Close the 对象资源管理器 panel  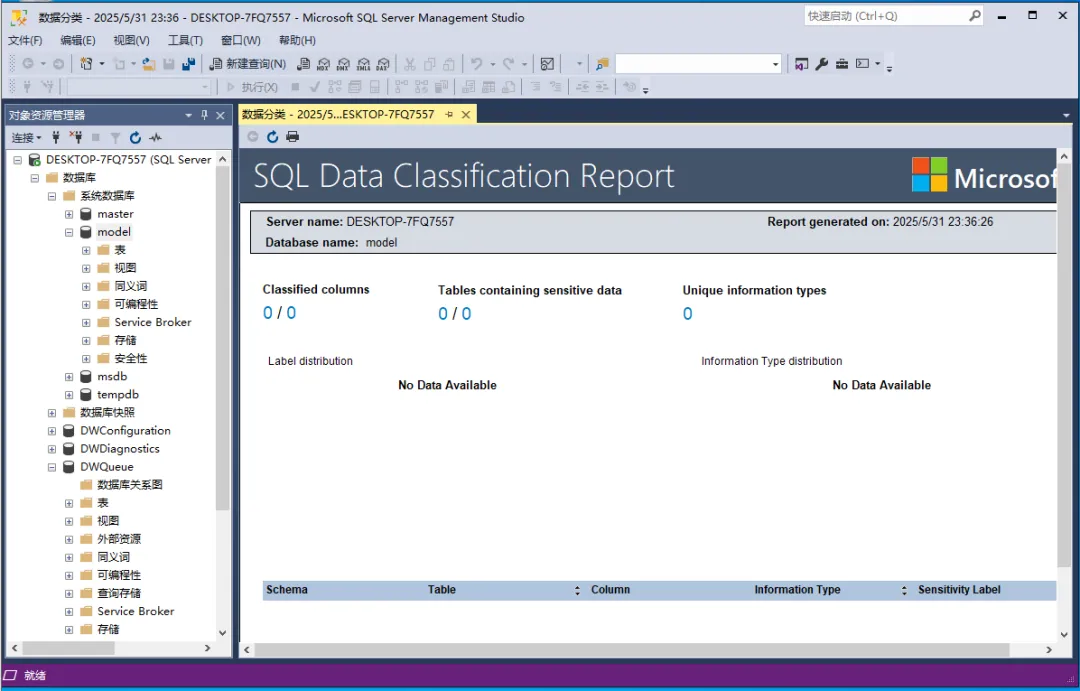click(x=220, y=115)
